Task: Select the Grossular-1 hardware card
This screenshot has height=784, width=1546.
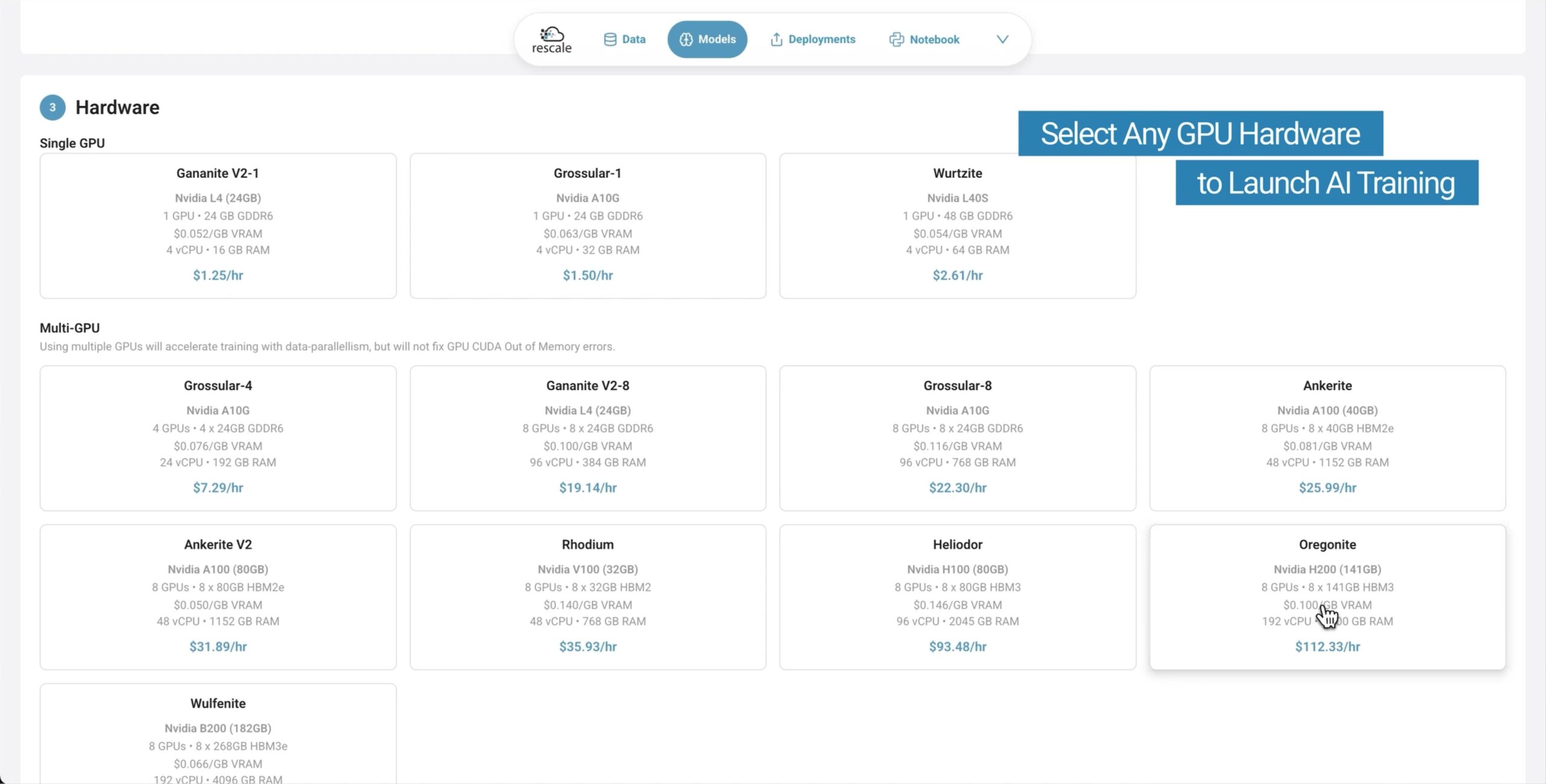Action: point(588,226)
